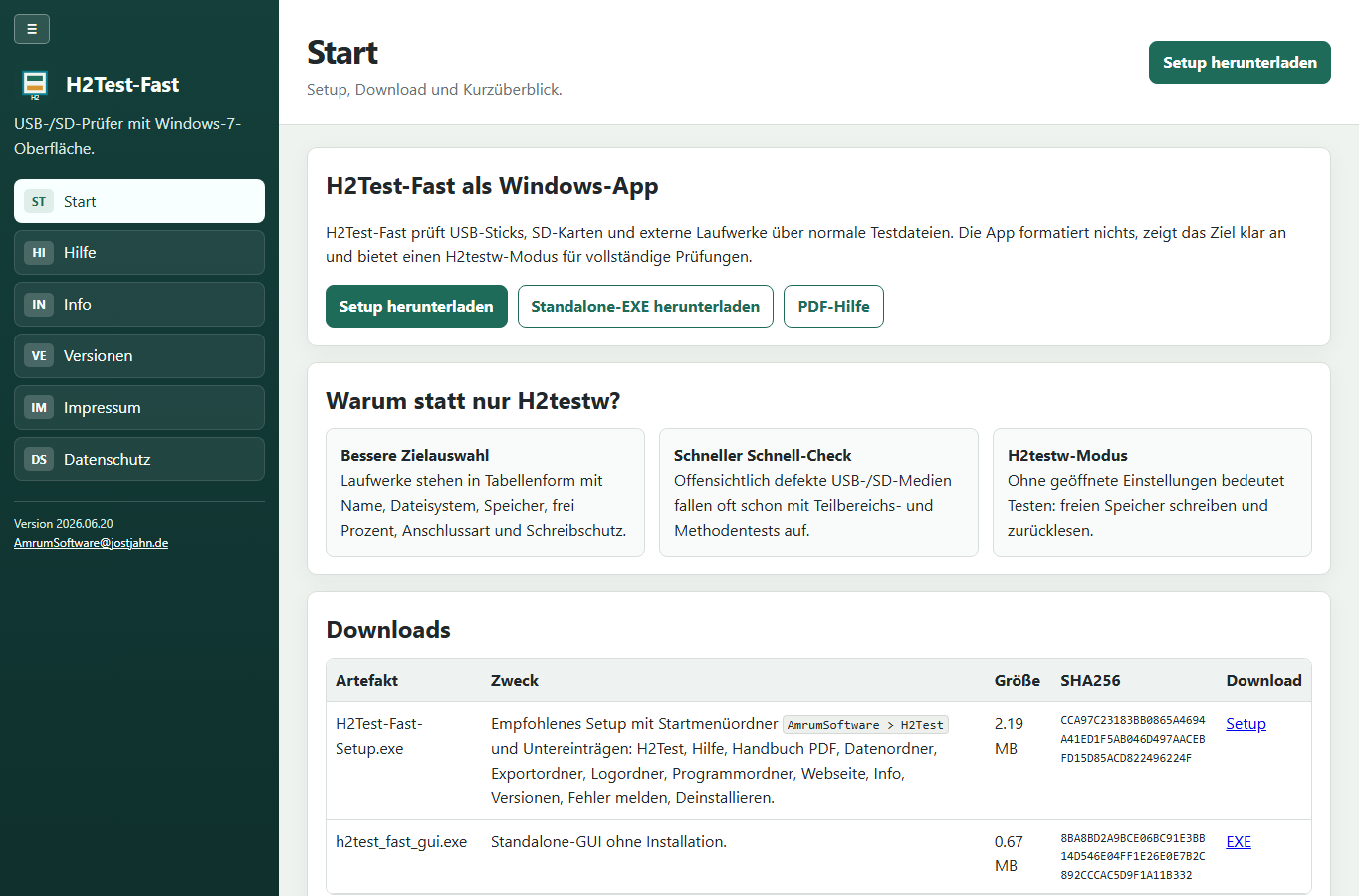Open the Versionen page
The width and height of the screenshot is (1359, 896).
(139, 356)
